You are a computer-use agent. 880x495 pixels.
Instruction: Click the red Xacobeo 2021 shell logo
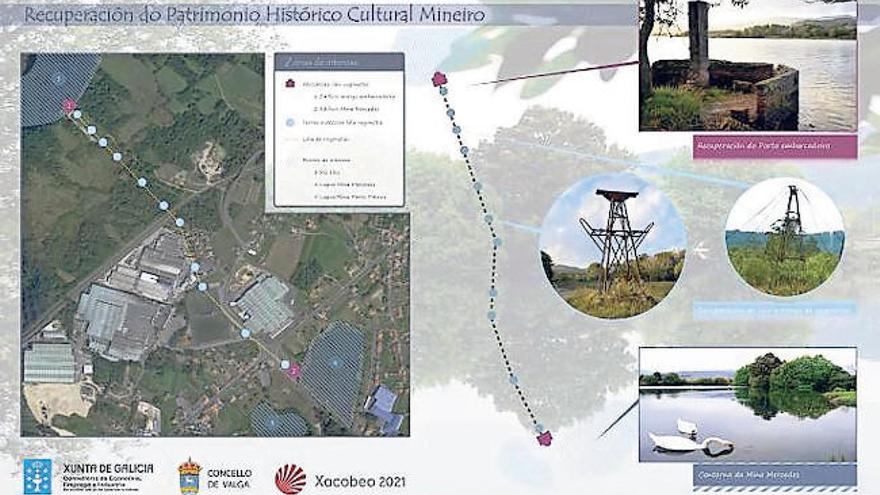pyautogui.click(x=291, y=478)
